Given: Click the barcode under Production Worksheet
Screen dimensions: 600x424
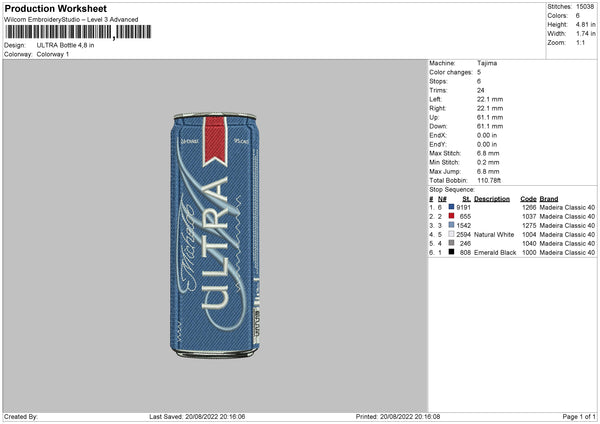Looking at the screenshot, I should pyautogui.click(x=78, y=32).
